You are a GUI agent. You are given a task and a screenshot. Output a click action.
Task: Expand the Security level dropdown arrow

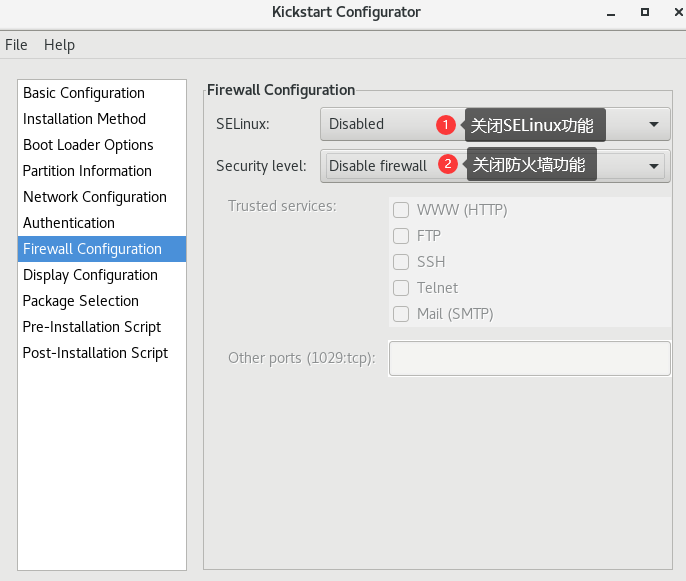[654, 166]
